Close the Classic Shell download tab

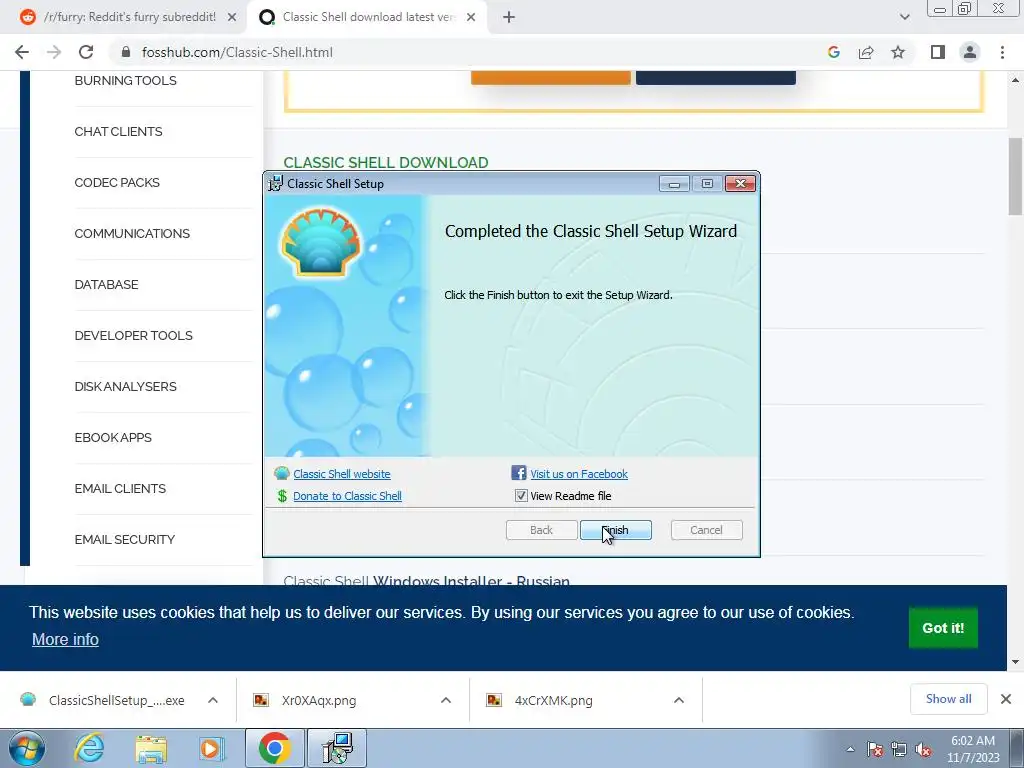coord(471,17)
